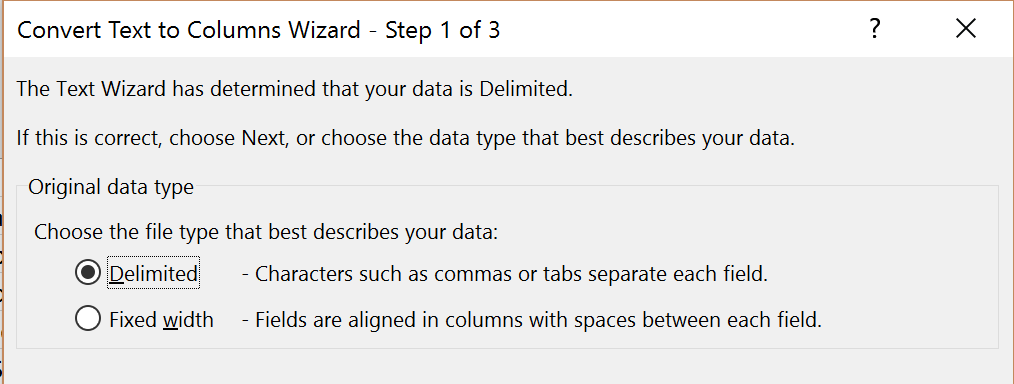This screenshot has height=384, width=1014.
Task: Click the word Delimited in the first sentence
Action: [x=526, y=89]
